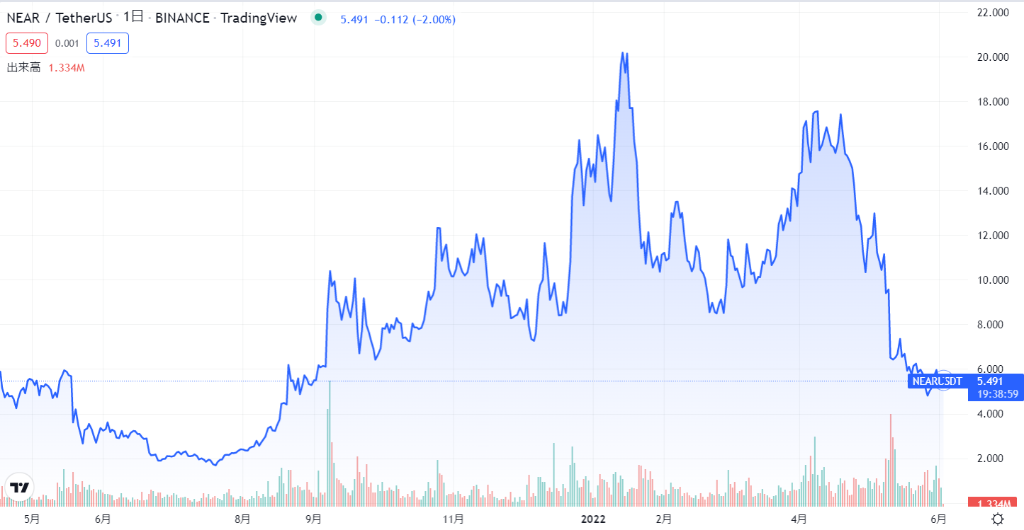Click the circle marker at latest price point
This screenshot has width=1024, height=530.
coord(944,381)
